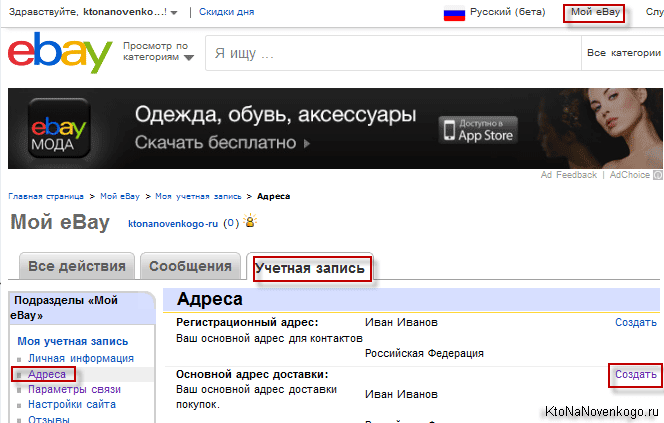Click the AdChoice icon below the banner

point(658,174)
